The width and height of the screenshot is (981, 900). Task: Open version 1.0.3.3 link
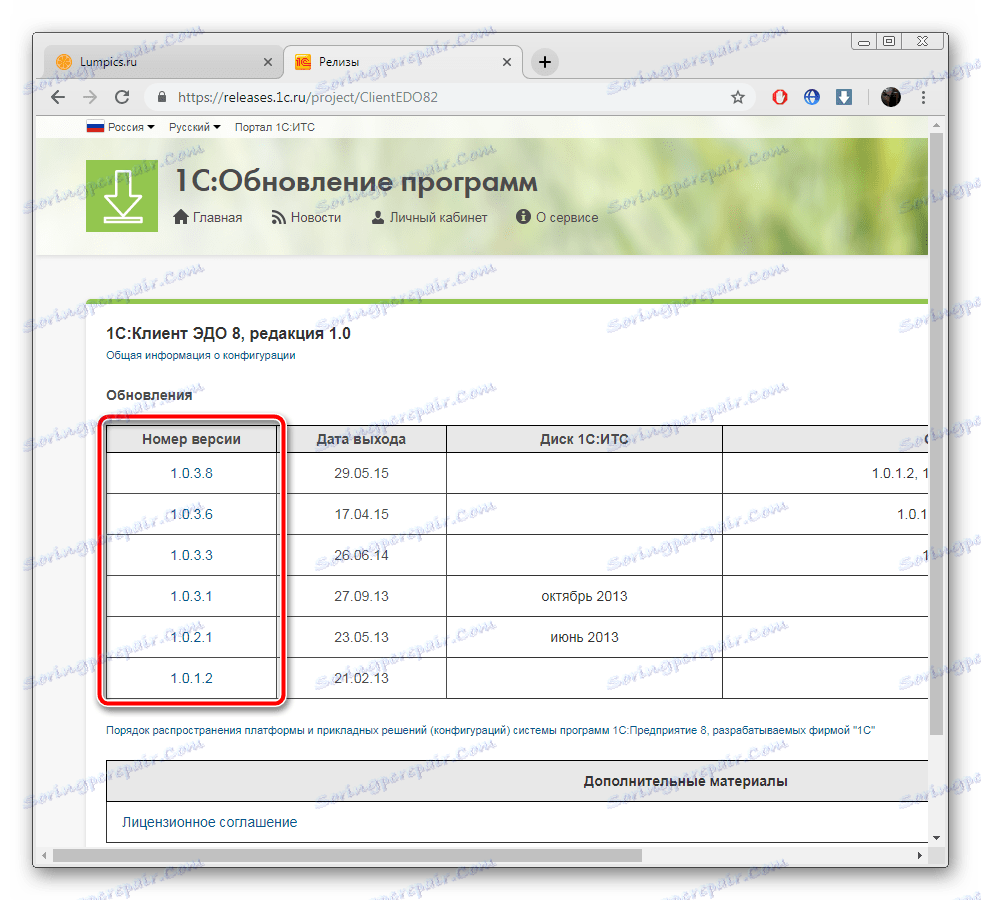coord(191,555)
